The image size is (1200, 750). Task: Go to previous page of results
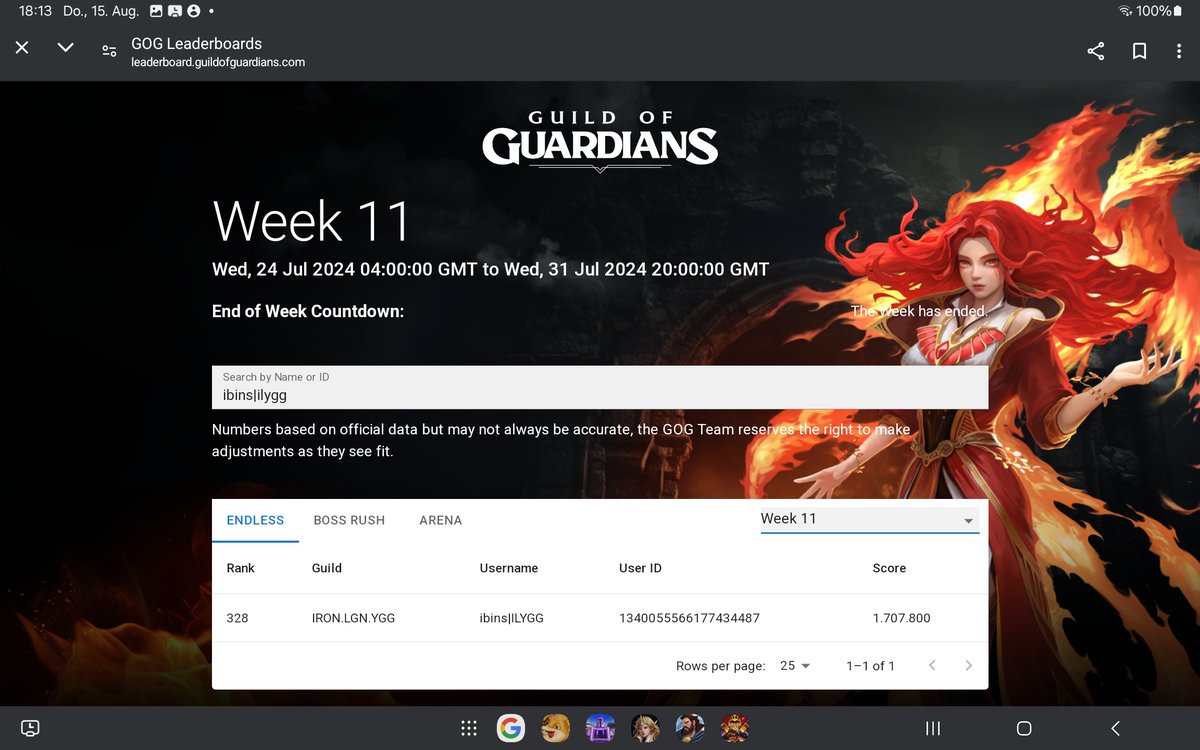[x=932, y=666]
